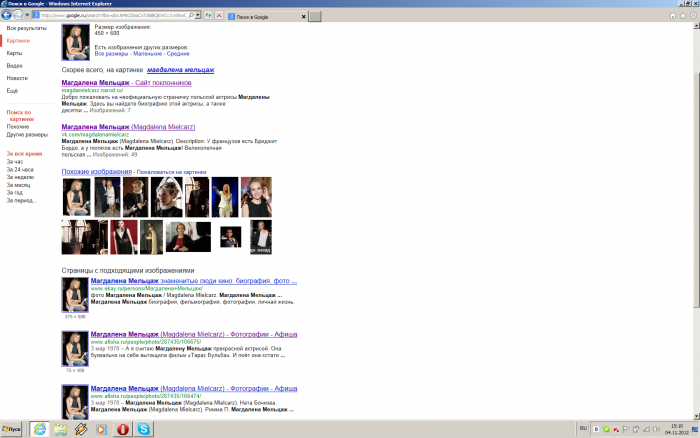700x438 pixels.
Task: Go back with the browser Back arrow
Action: pyautogui.click(x=6, y=15)
